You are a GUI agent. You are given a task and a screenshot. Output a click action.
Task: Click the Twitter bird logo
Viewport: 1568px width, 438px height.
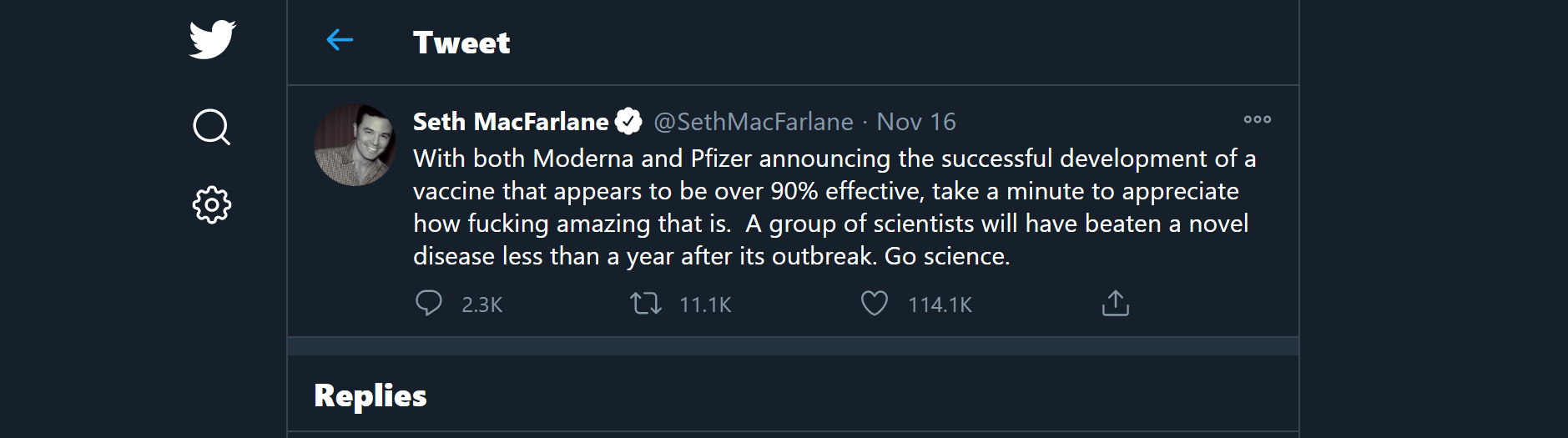point(212,39)
